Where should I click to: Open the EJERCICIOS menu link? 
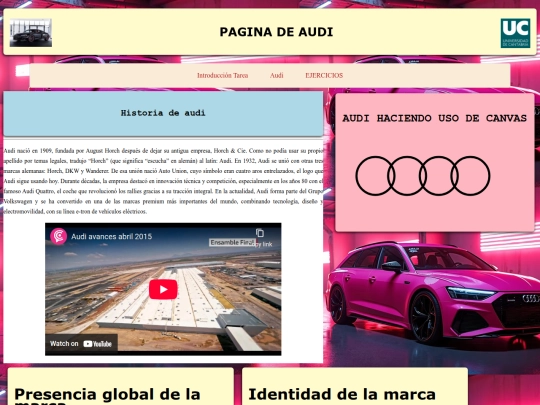pos(324,75)
